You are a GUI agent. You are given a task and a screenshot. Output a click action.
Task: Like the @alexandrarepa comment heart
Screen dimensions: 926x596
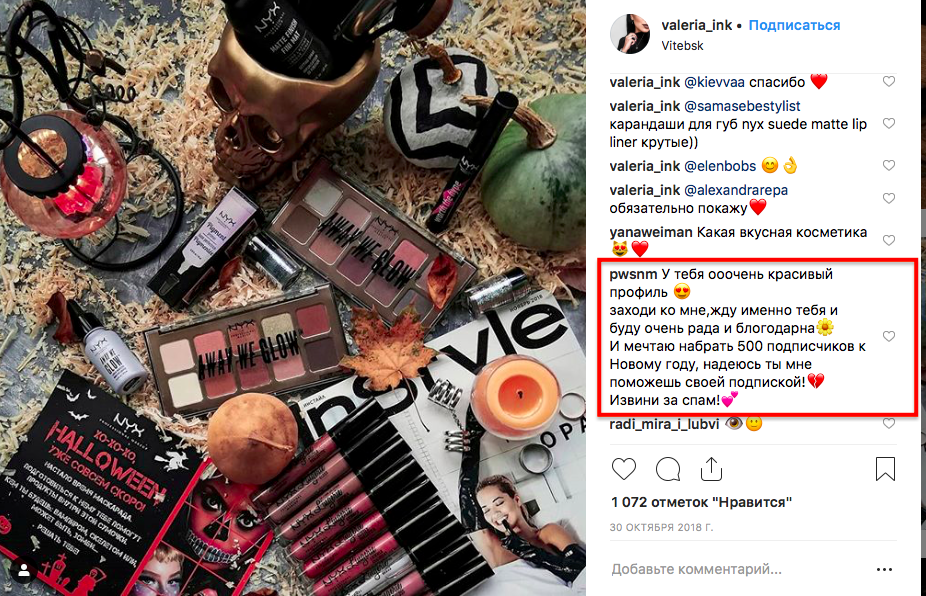[x=889, y=198]
